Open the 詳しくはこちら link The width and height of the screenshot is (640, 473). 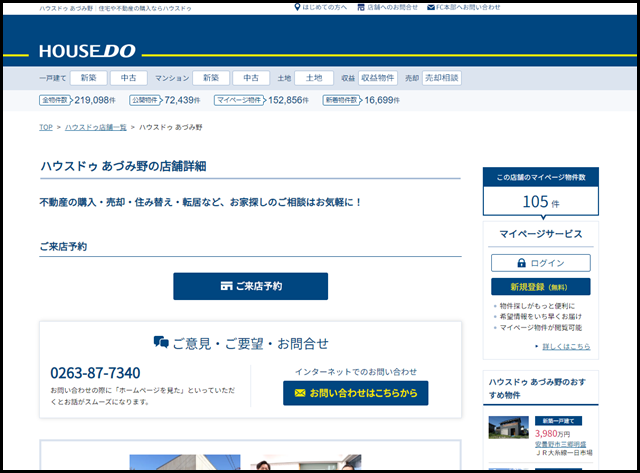[566, 346]
